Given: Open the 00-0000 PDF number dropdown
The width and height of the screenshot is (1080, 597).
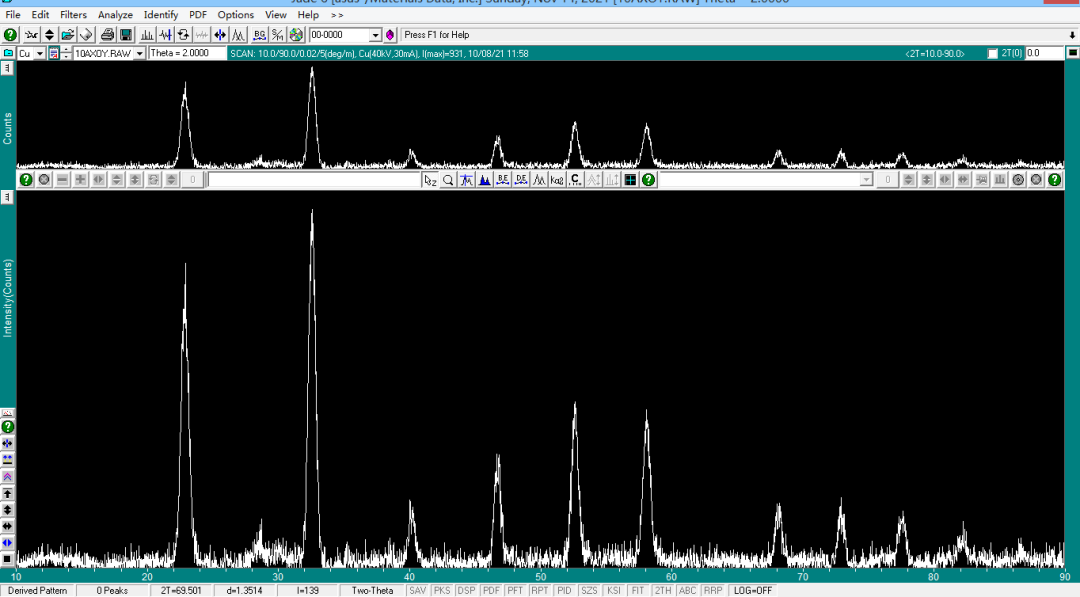Looking at the screenshot, I should (x=376, y=35).
